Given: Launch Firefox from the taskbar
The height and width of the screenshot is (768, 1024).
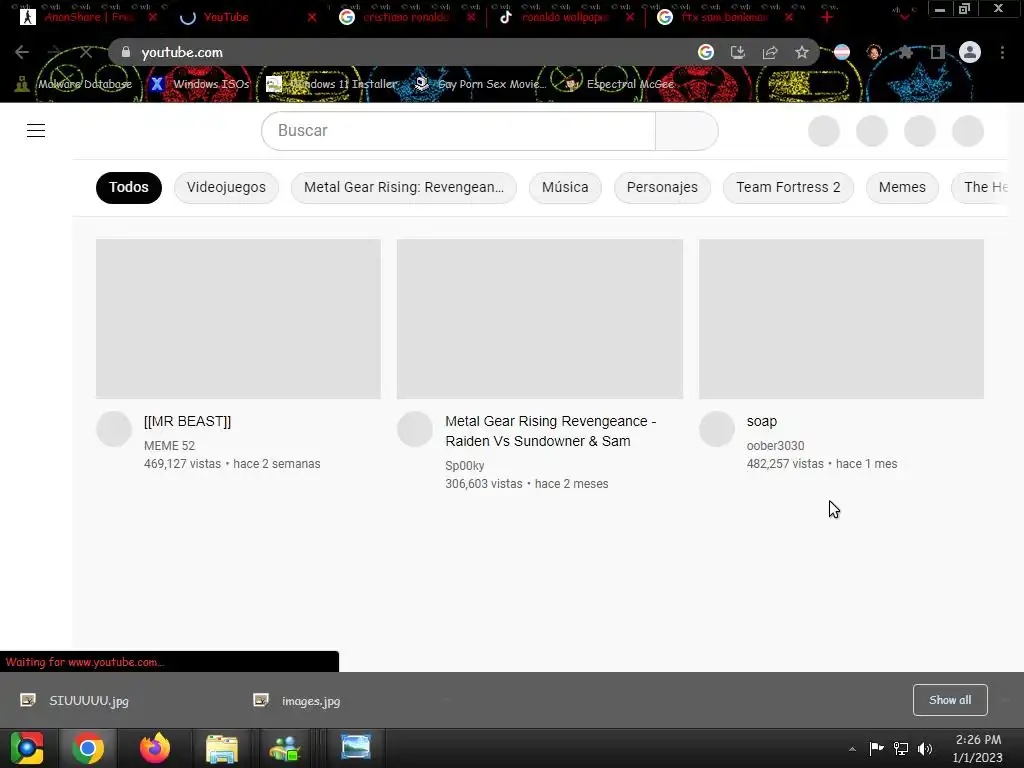Looking at the screenshot, I should pos(155,748).
